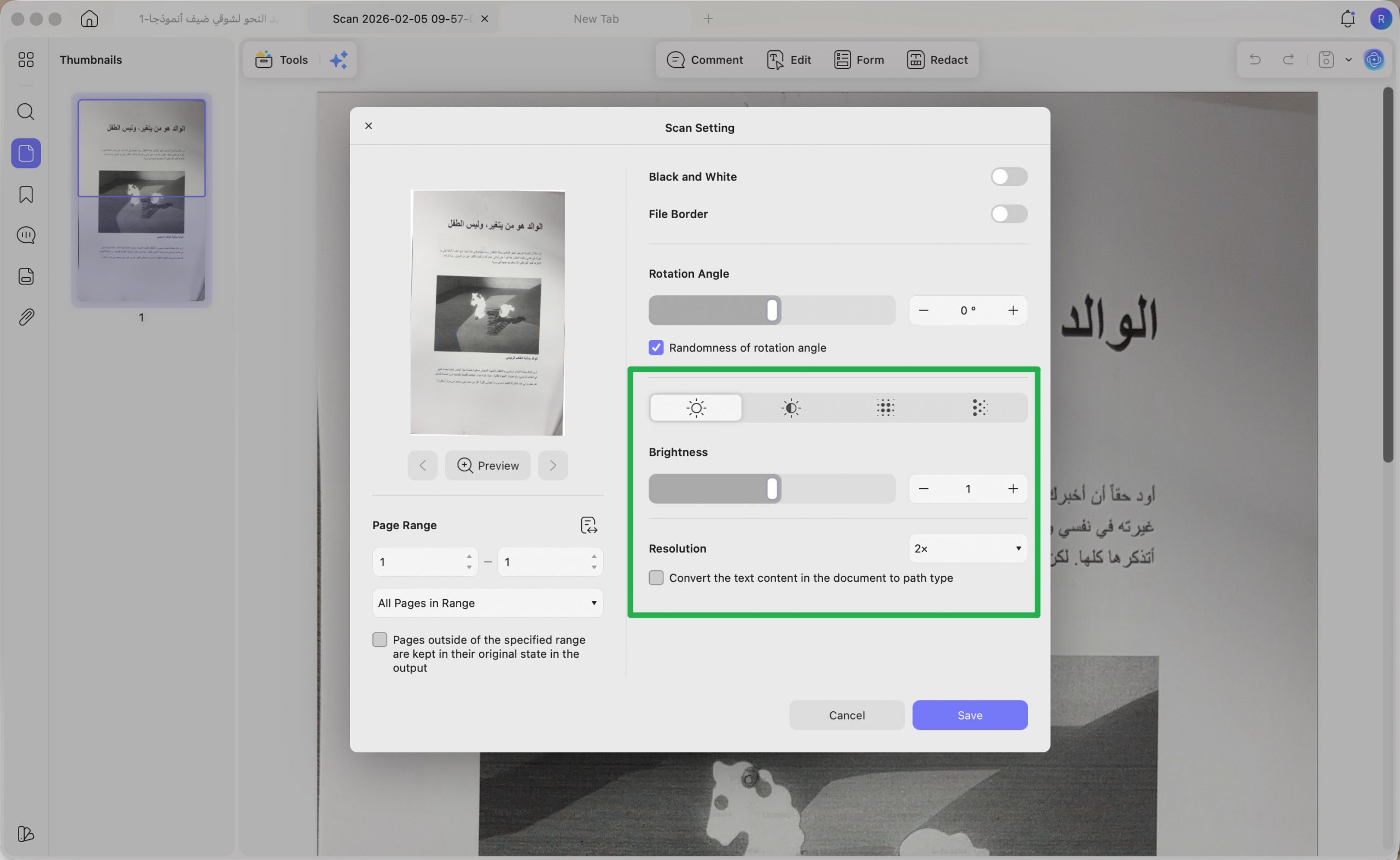
Task: Switch to the Arabic-titled first document tab
Action: pyautogui.click(x=208, y=19)
